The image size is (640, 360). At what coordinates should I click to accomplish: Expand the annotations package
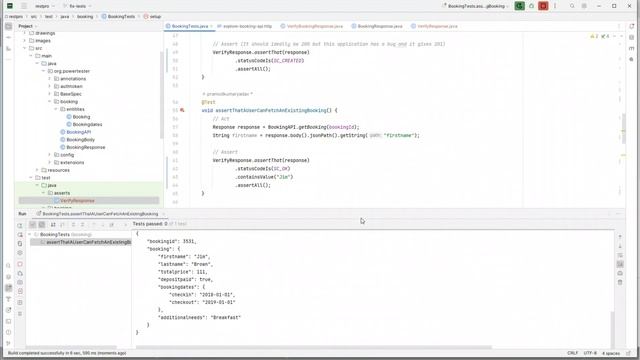(50, 79)
